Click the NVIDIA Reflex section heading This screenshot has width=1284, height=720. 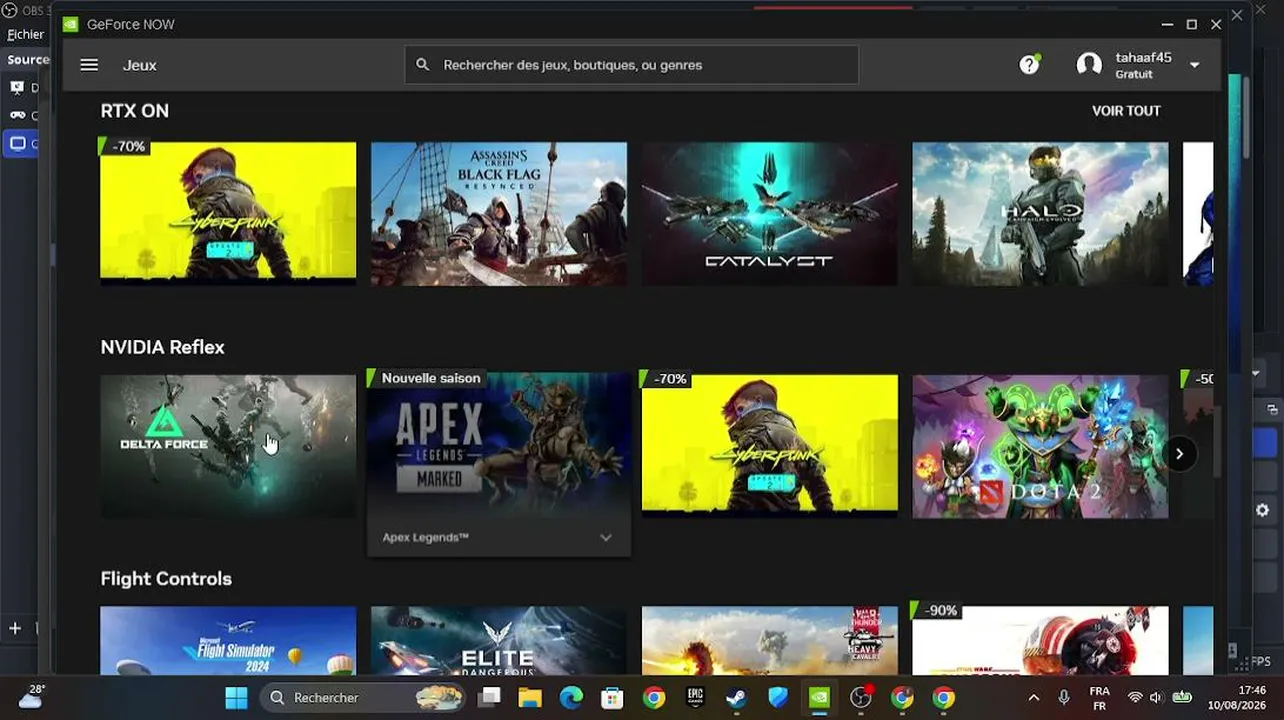point(163,347)
